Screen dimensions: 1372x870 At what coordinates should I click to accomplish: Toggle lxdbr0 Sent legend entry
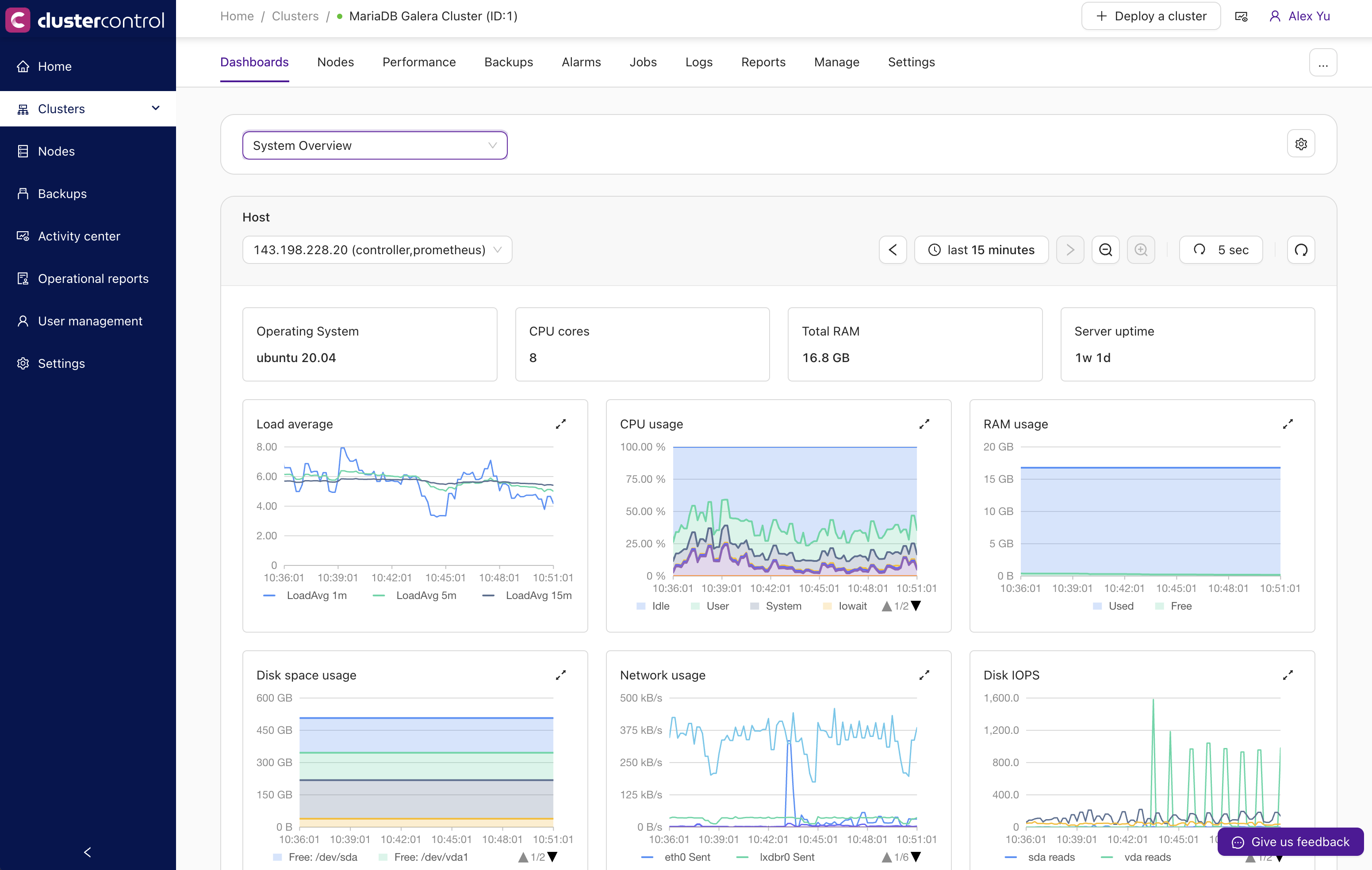coord(775,858)
